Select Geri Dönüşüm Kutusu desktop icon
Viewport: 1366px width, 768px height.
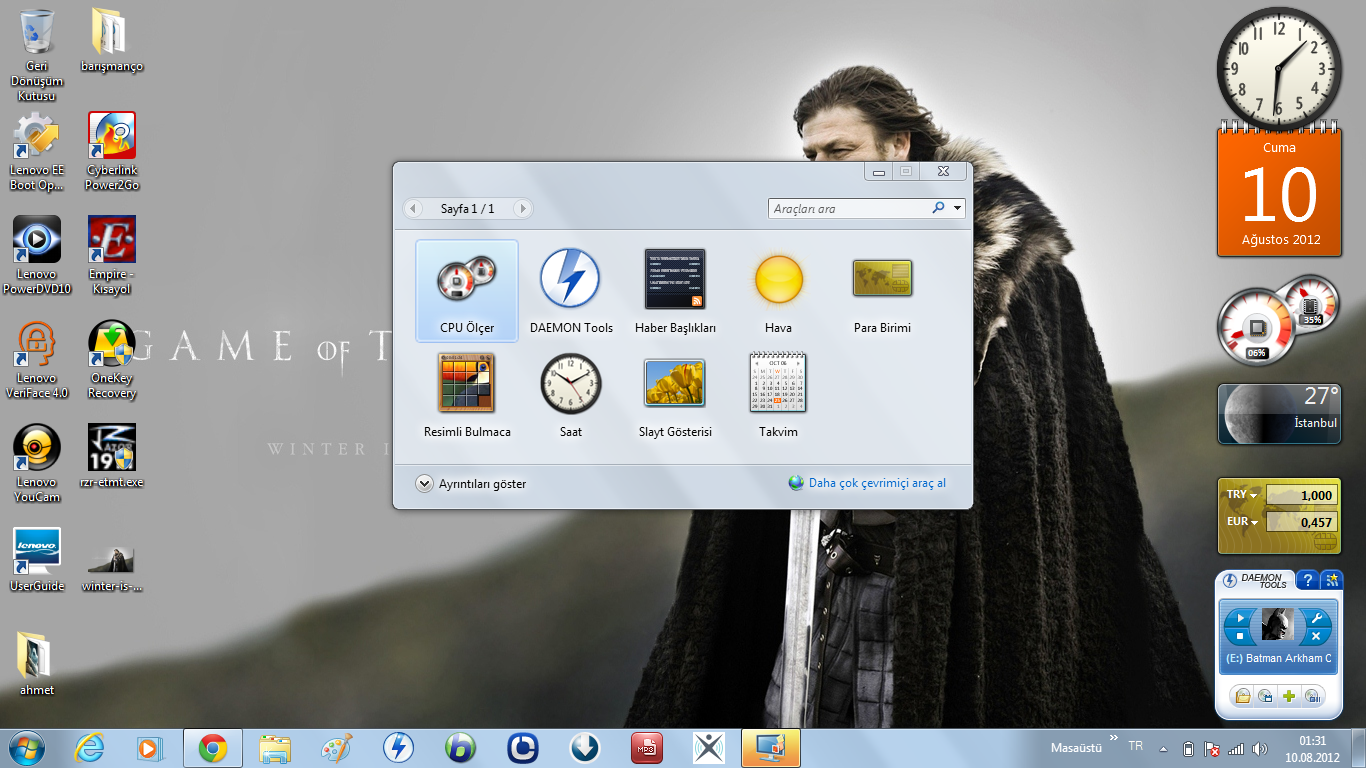pyautogui.click(x=37, y=55)
